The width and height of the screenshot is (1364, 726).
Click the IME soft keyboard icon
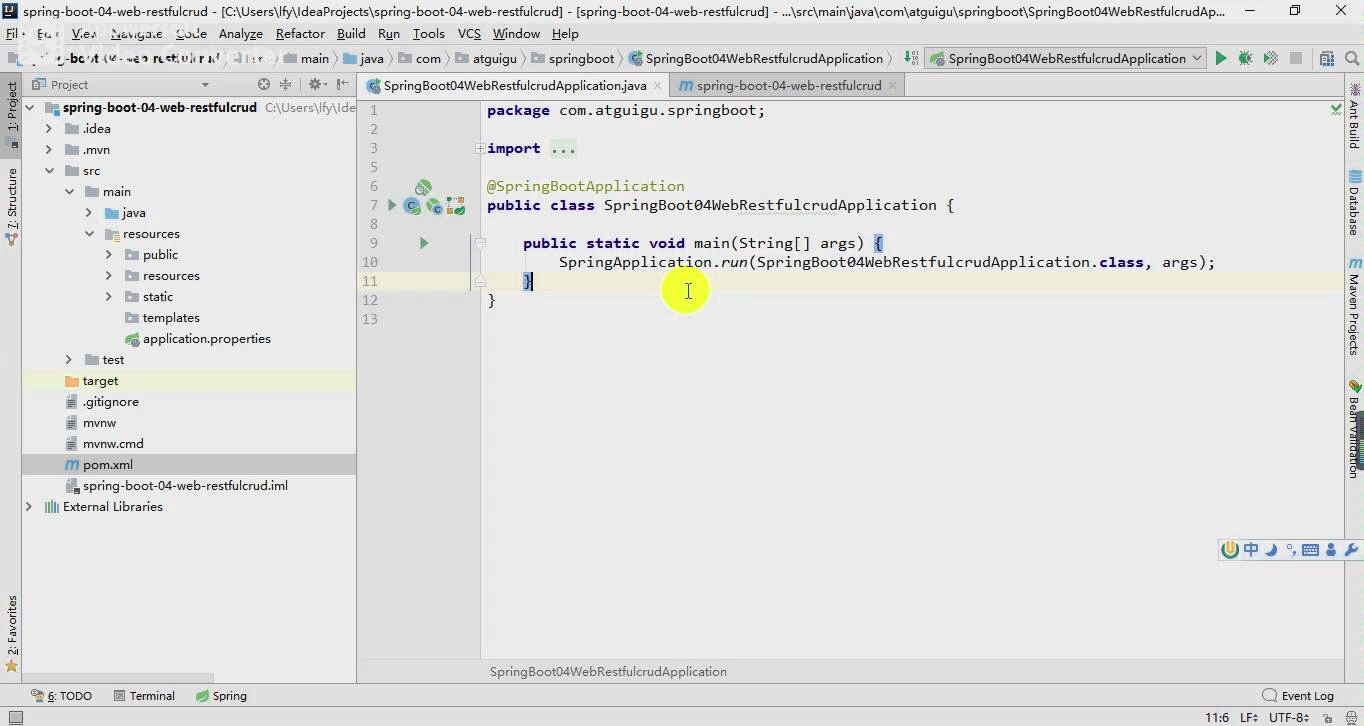(1311, 550)
